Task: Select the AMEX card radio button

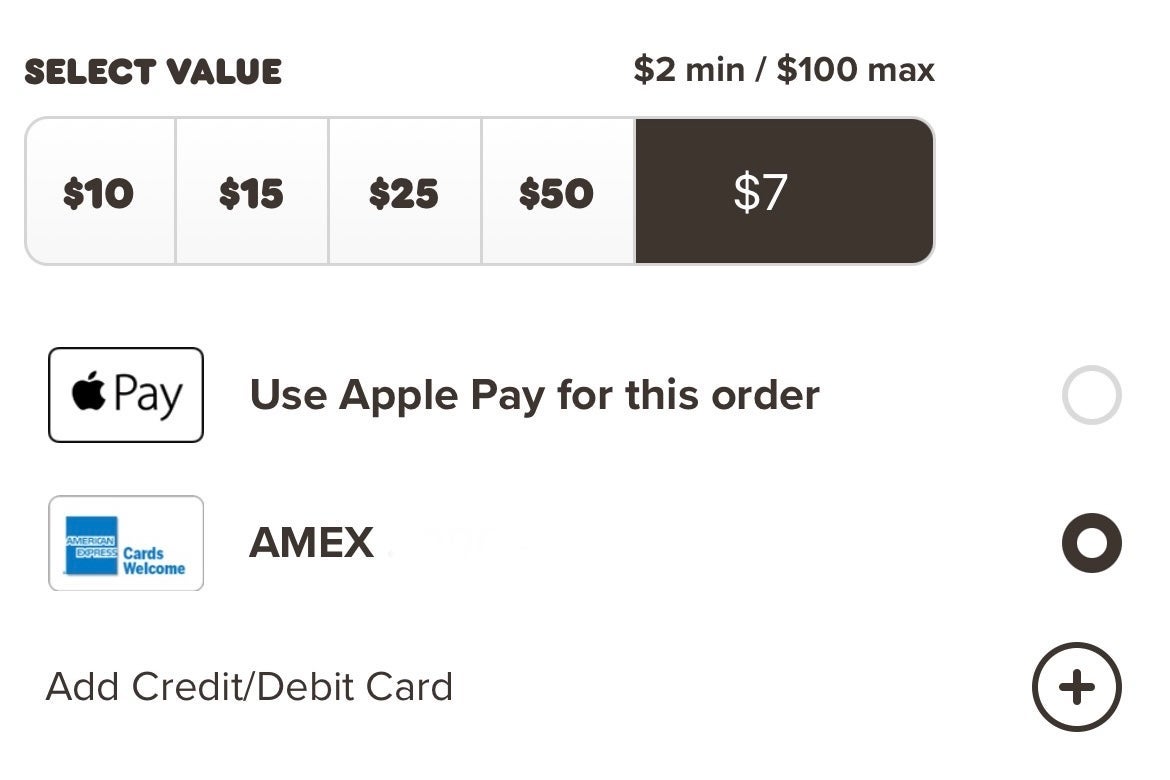Action: click(1091, 543)
